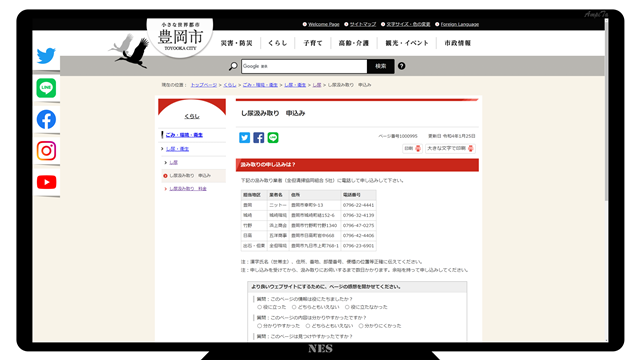Open the Instagram icon in the left social sidebar

[46, 151]
